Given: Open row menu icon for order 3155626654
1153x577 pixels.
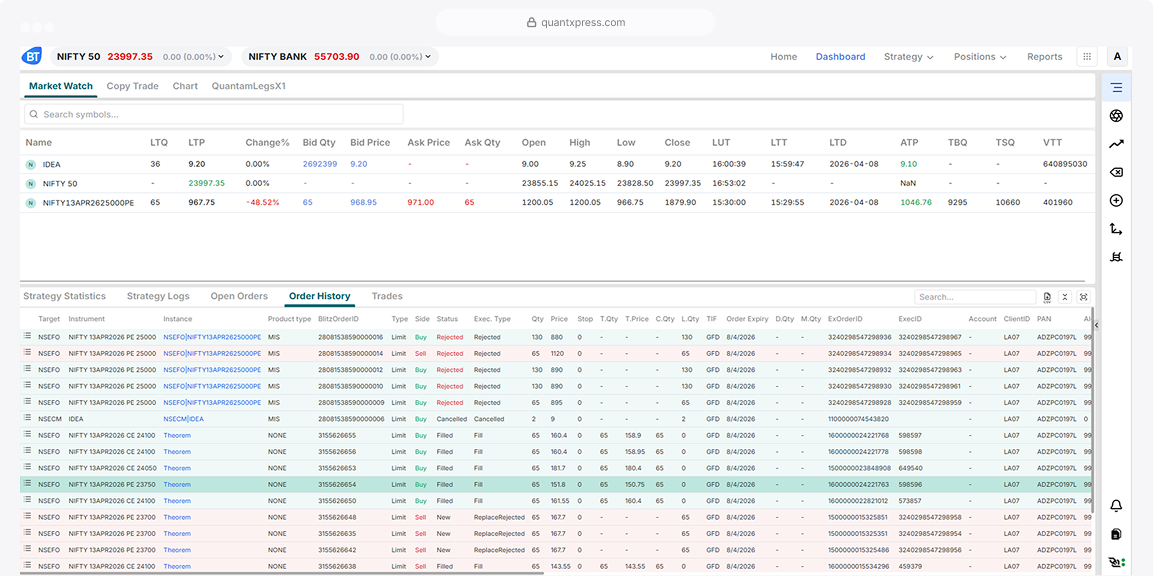Looking at the screenshot, I should (26, 484).
